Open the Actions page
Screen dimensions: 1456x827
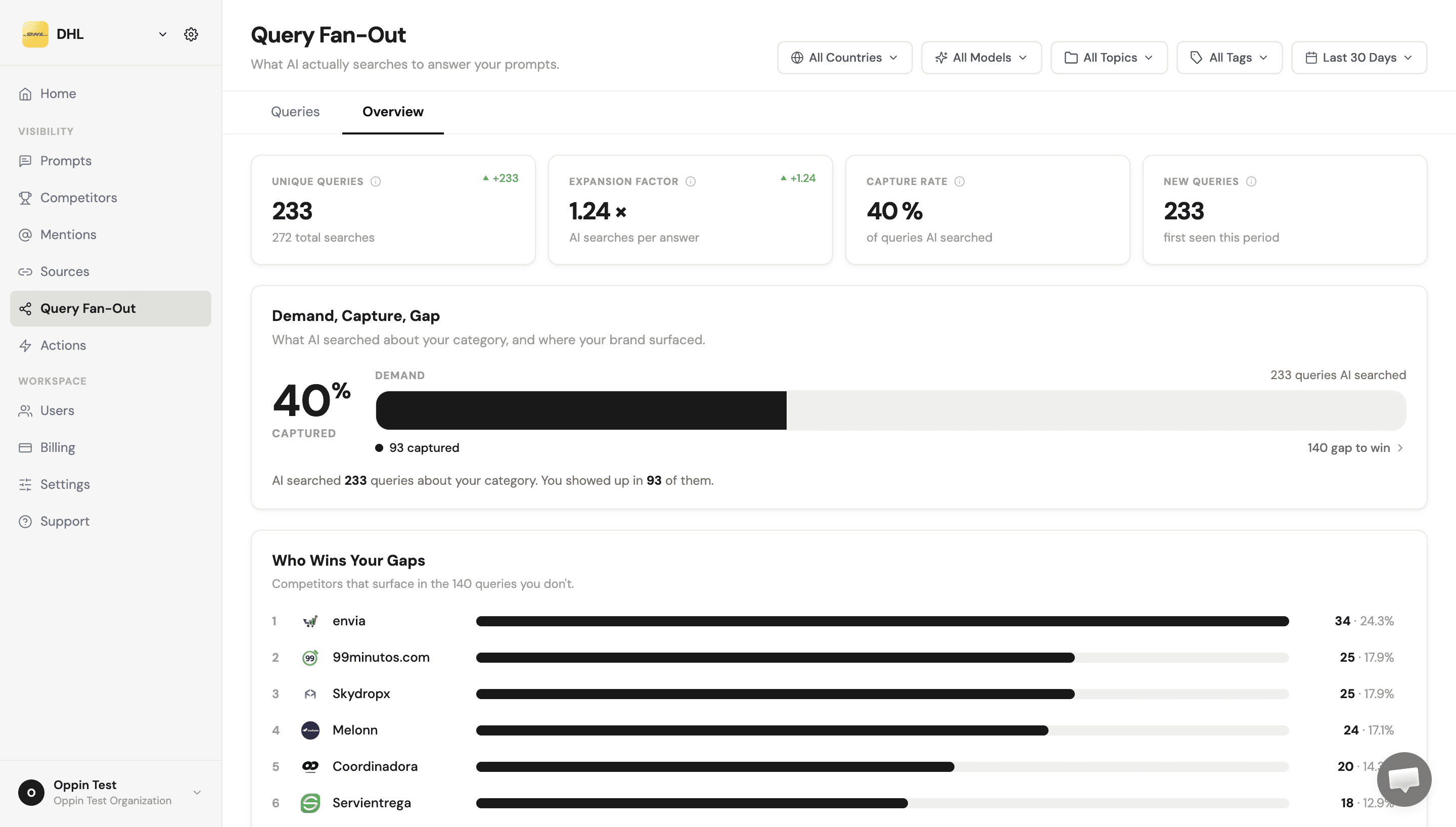(111, 345)
